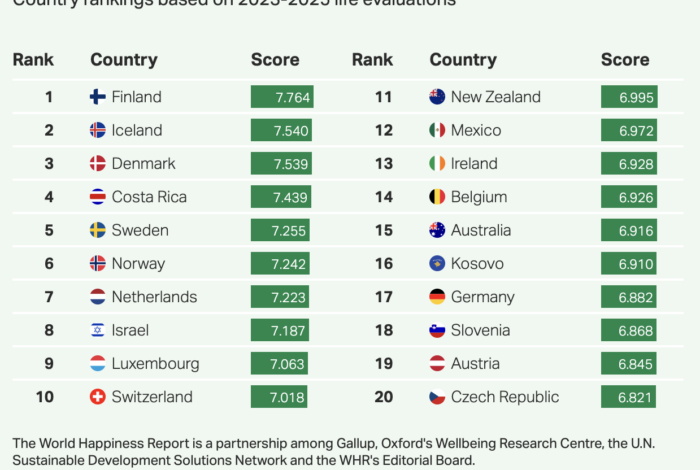Click the Israel flag icon

(x=98, y=330)
